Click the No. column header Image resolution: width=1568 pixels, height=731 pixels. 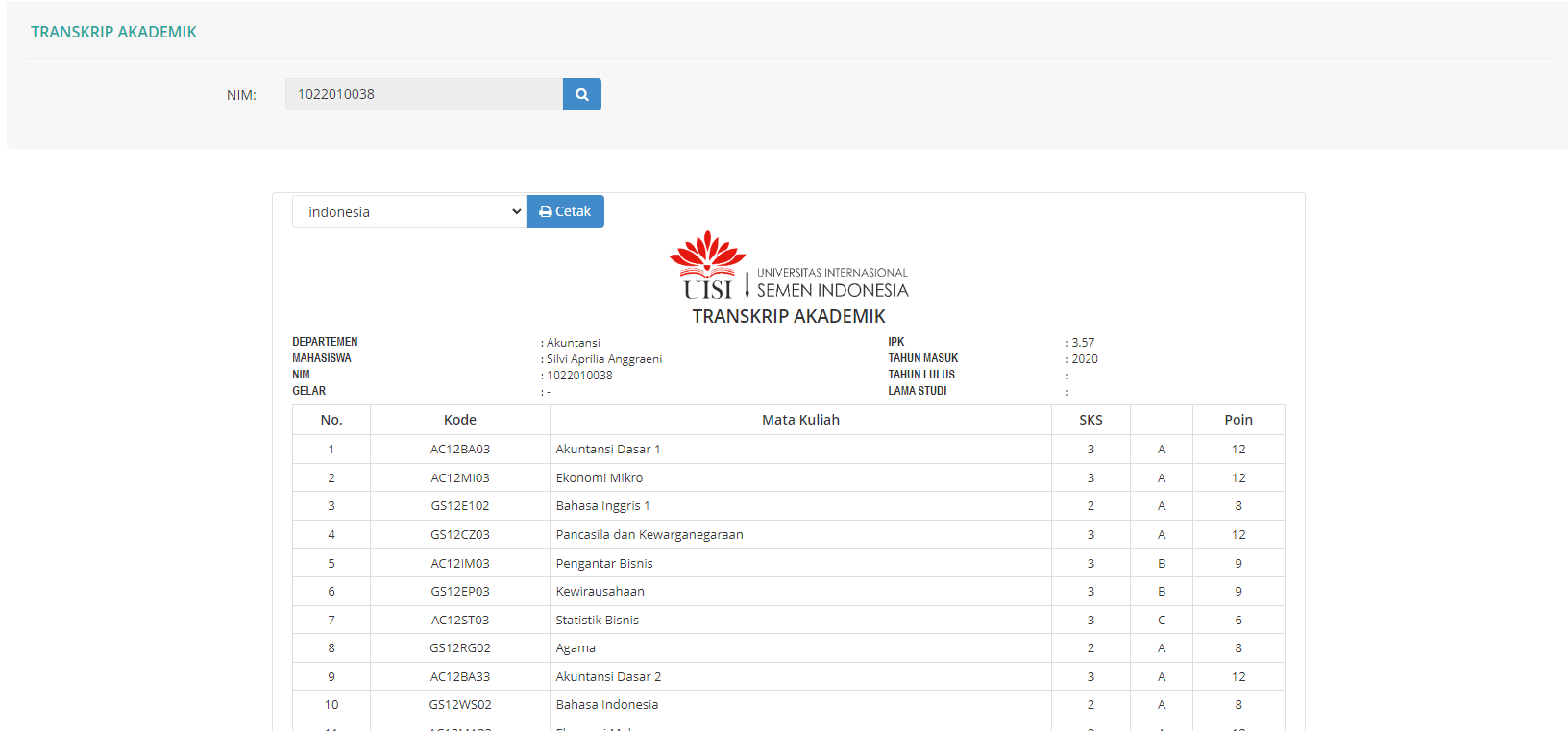(331, 420)
